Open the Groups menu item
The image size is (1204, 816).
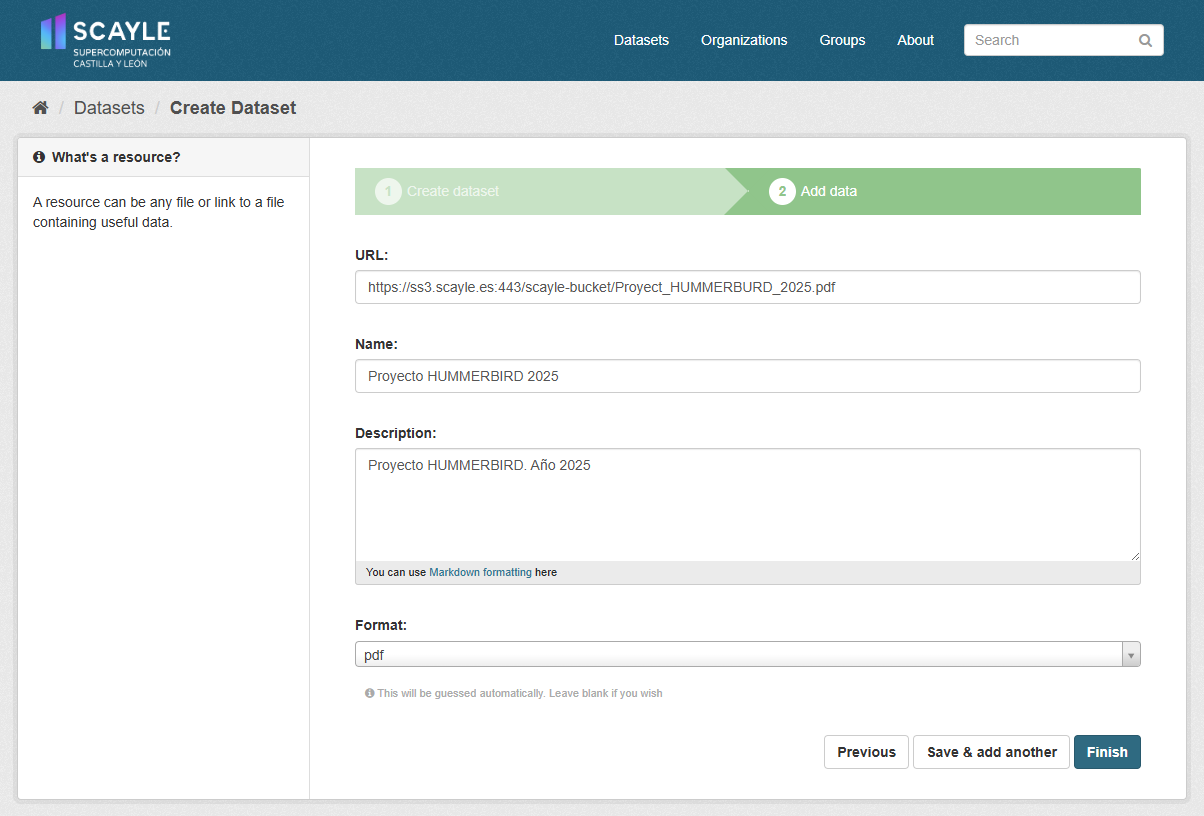[842, 40]
